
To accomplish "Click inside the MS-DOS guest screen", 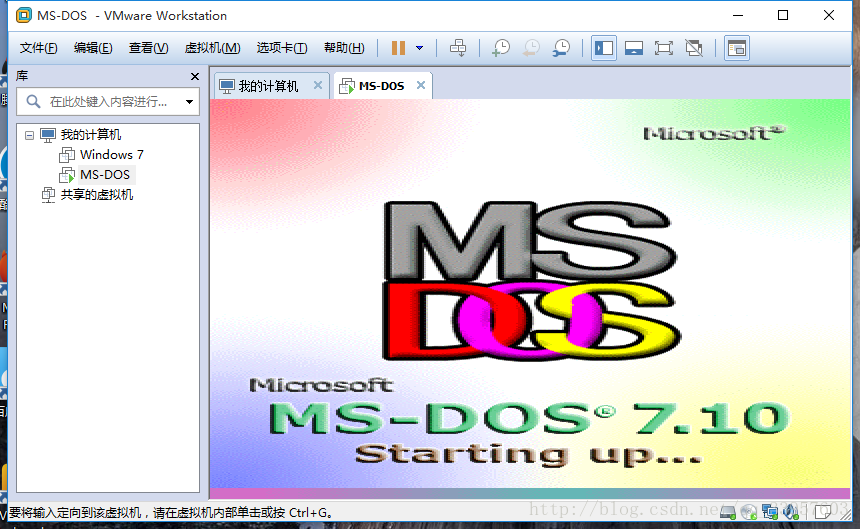I will point(530,299).
